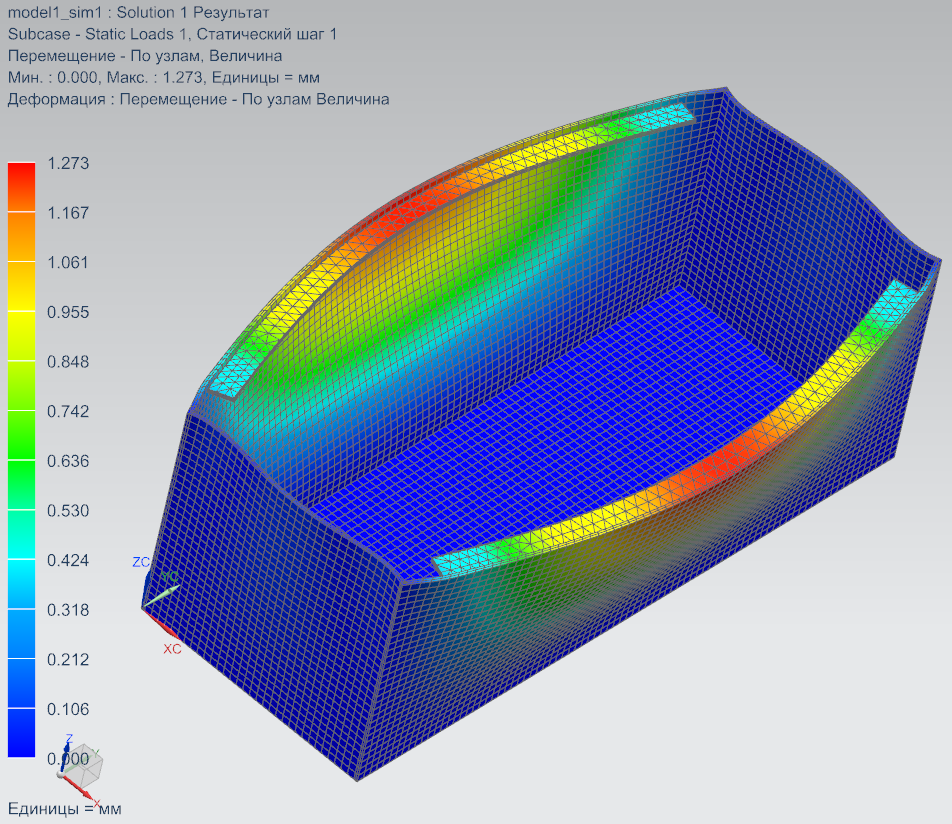
Task: Click the 'Перемещение - По узлам, Величина' header line
Action: coord(144,56)
